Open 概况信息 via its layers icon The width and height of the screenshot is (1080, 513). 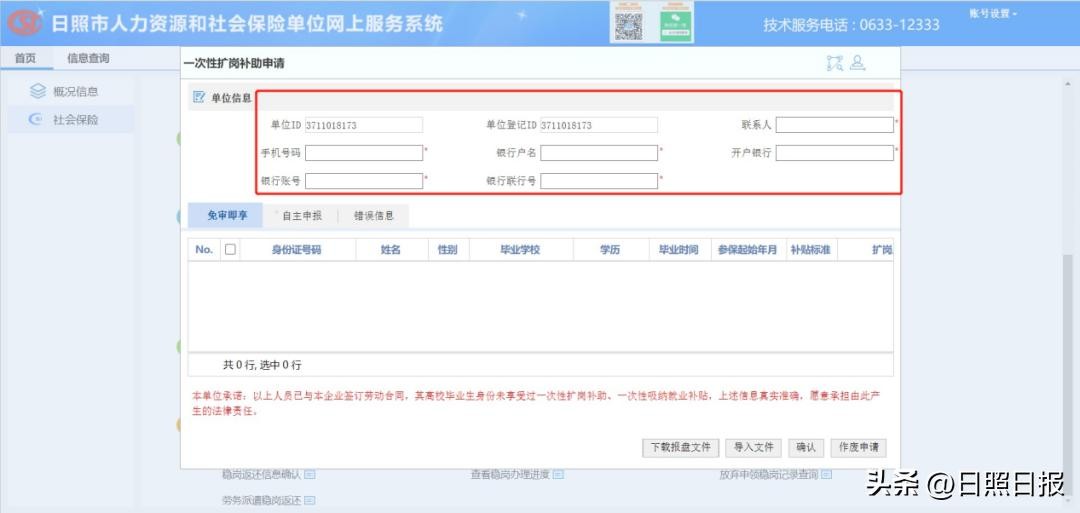pos(38,92)
